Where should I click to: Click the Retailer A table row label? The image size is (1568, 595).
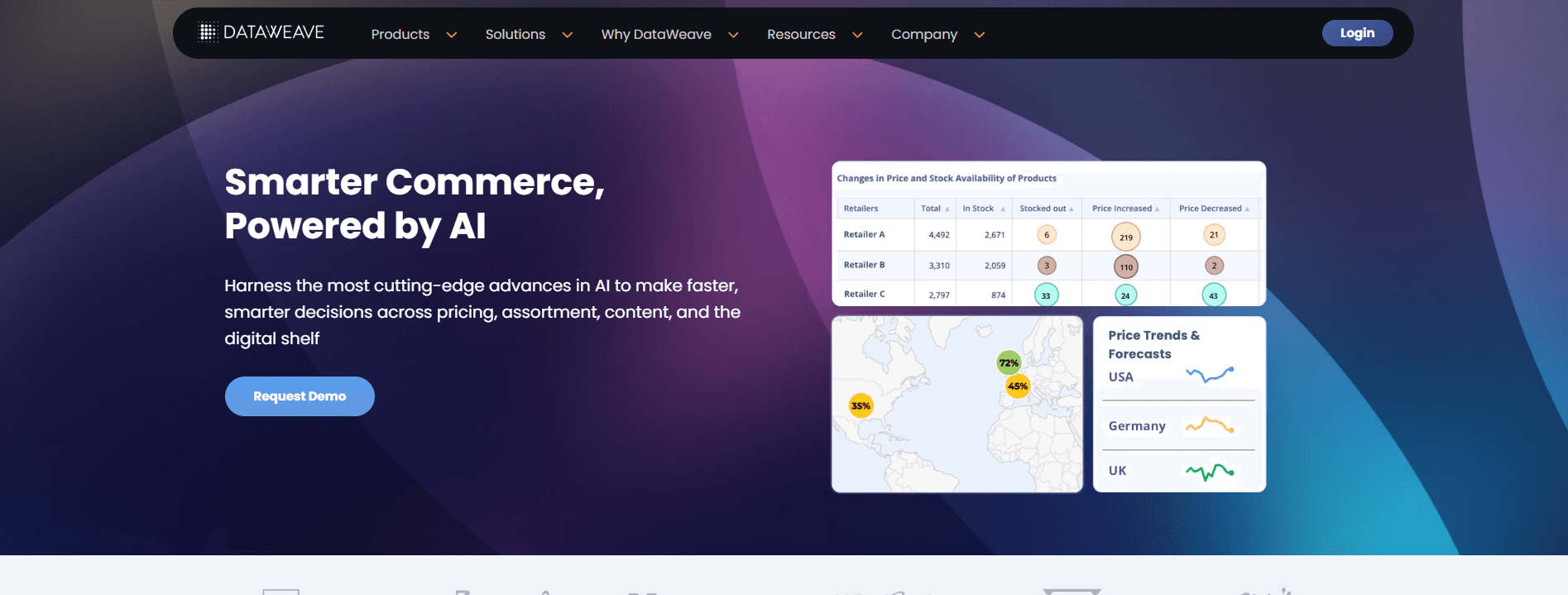pyautogui.click(x=864, y=234)
